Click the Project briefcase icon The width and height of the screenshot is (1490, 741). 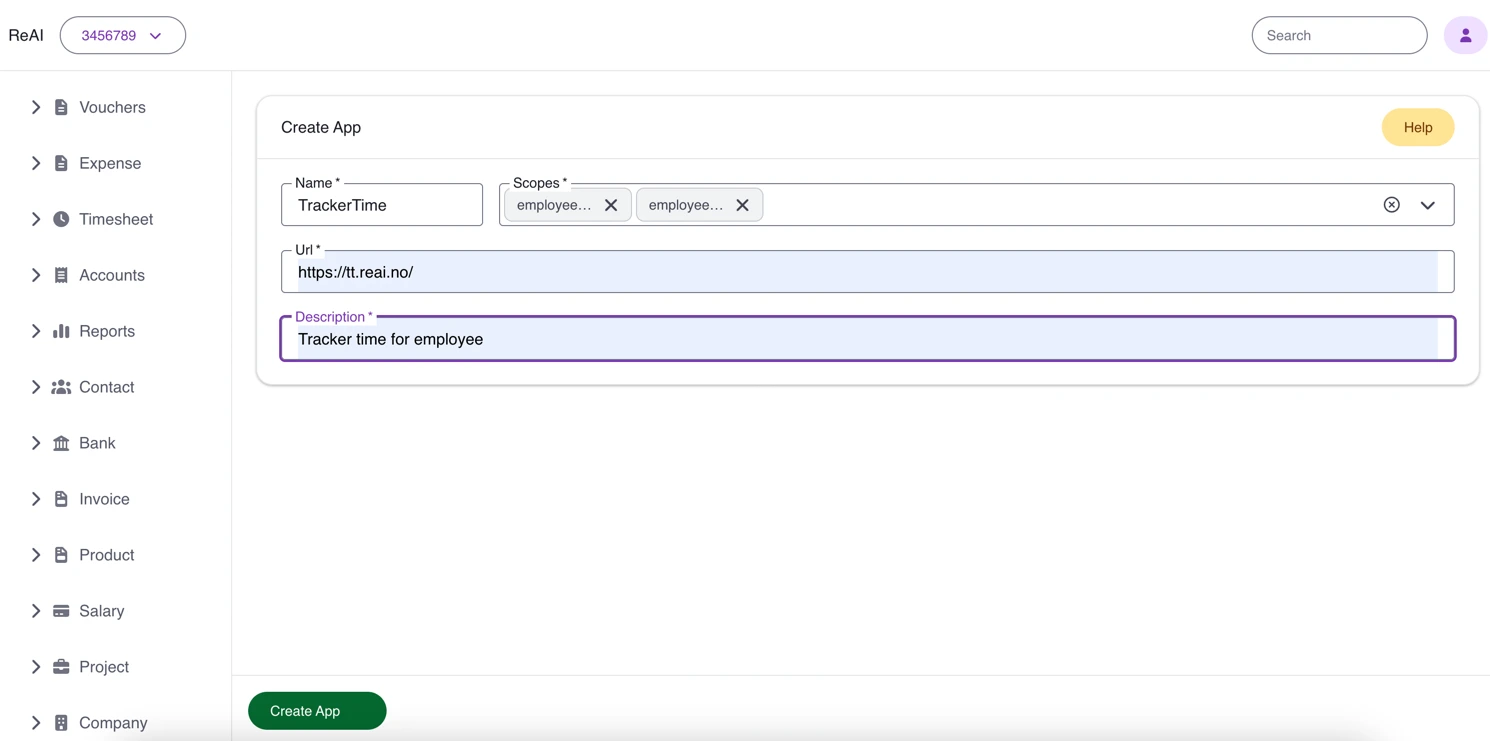[62, 667]
